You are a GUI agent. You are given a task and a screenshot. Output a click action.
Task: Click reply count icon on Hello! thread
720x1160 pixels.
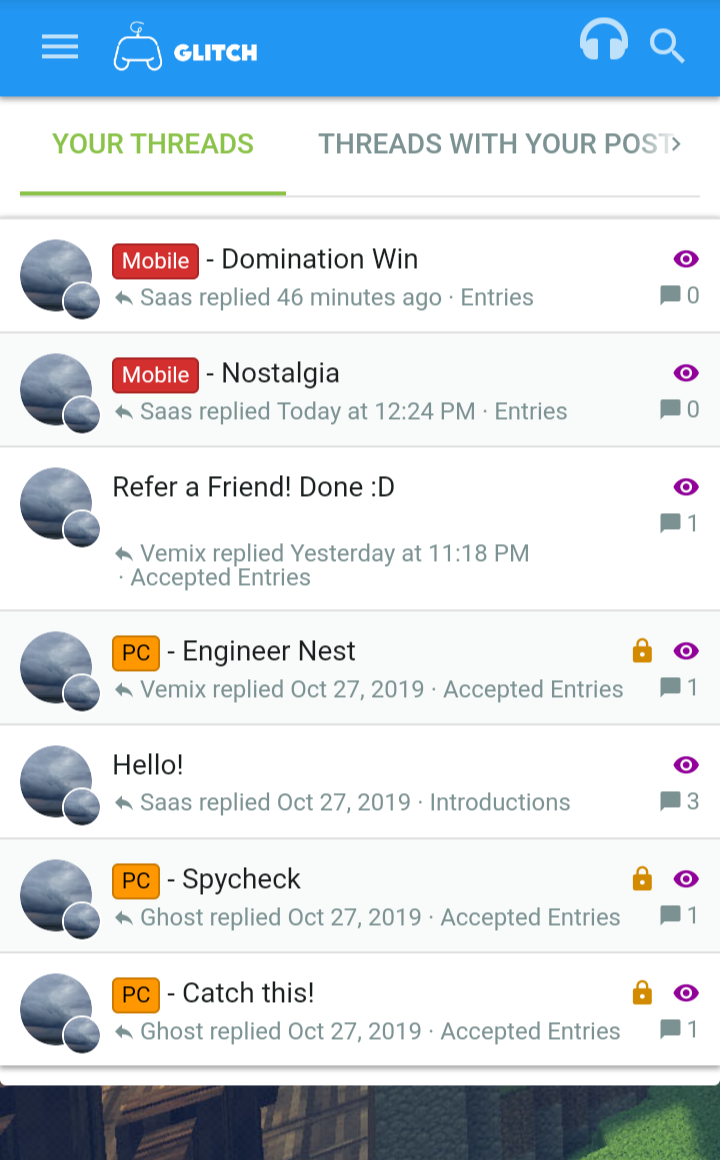671,801
